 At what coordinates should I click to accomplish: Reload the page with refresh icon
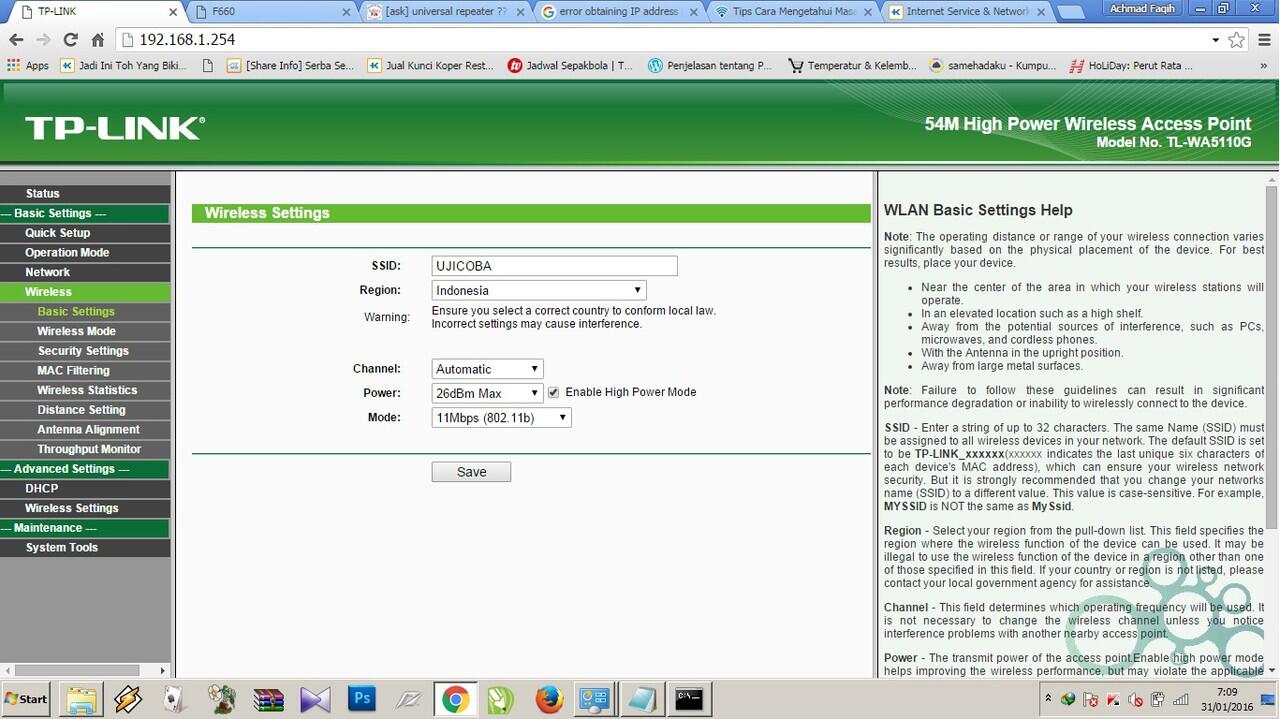click(x=70, y=40)
